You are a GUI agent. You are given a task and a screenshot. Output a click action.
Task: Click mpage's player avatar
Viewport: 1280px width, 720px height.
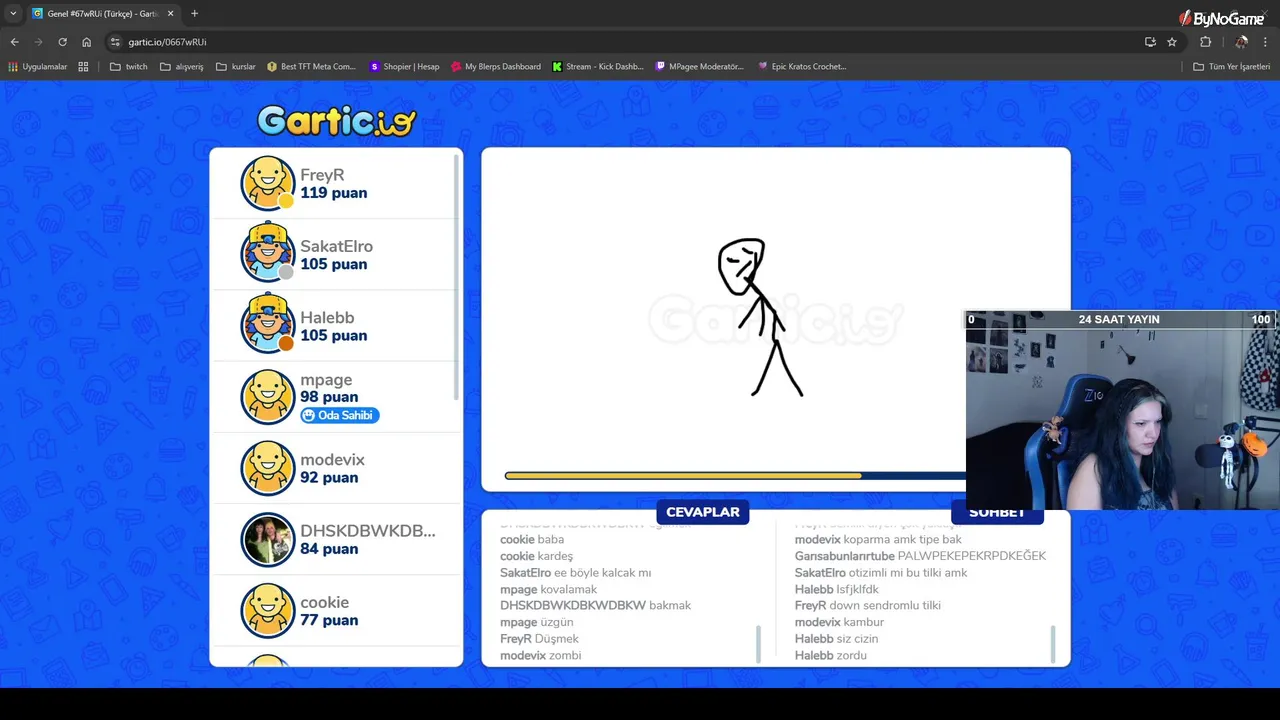268,397
